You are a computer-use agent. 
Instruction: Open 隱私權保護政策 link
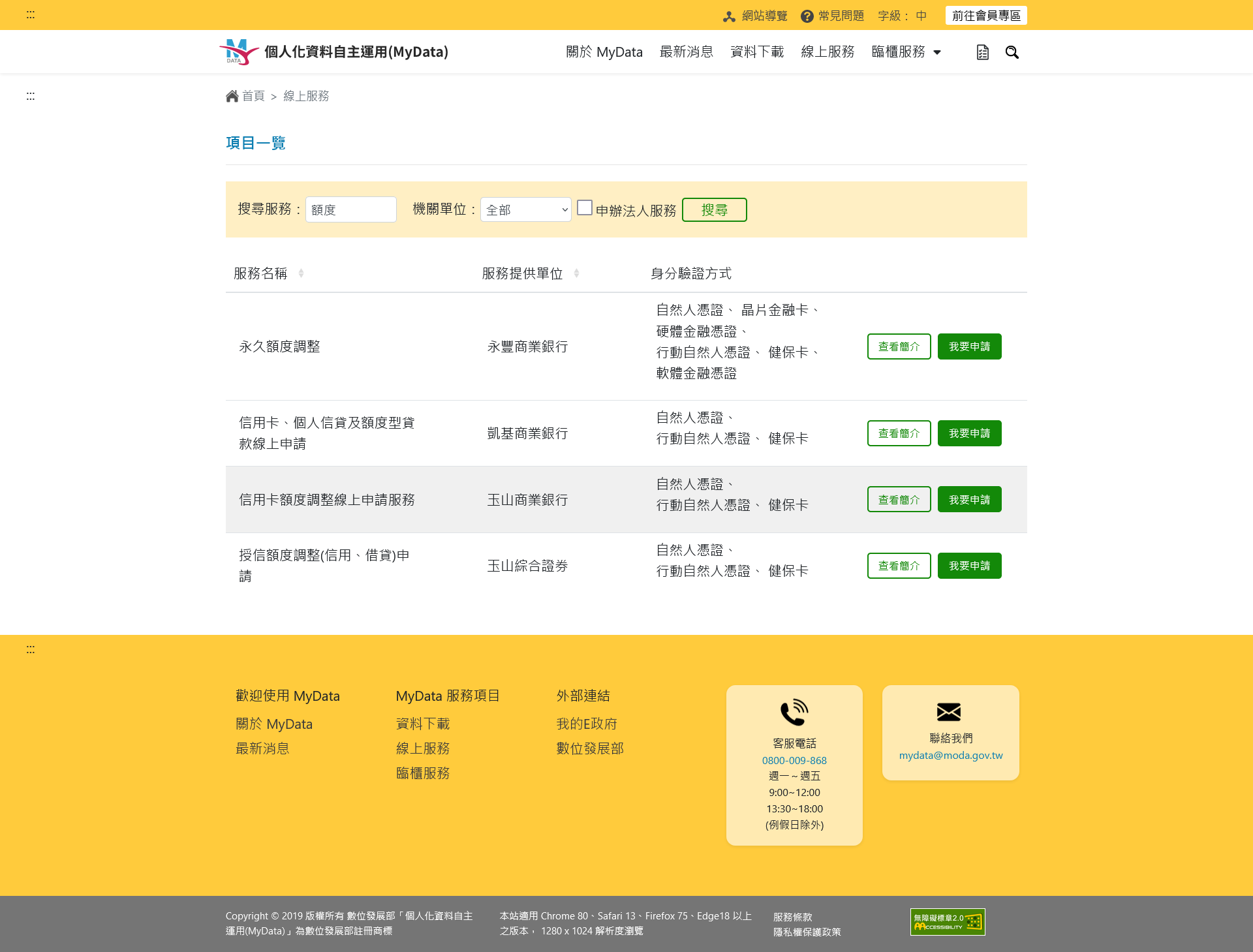coord(807,932)
